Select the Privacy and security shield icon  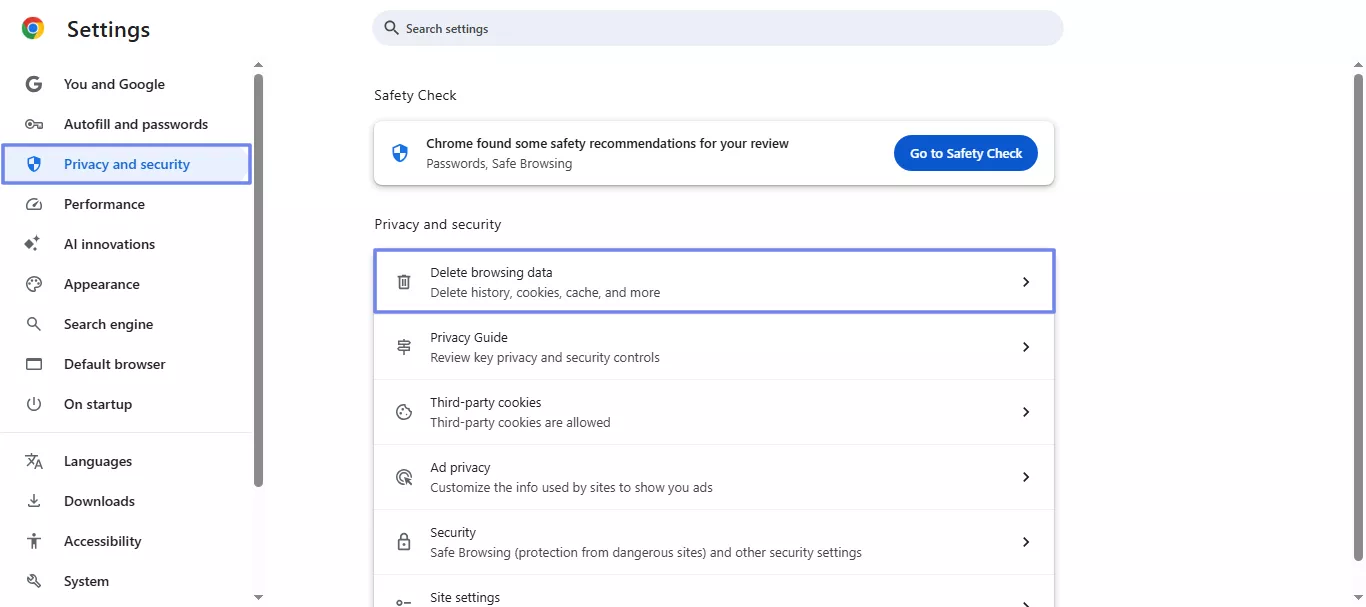[x=34, y=163]
